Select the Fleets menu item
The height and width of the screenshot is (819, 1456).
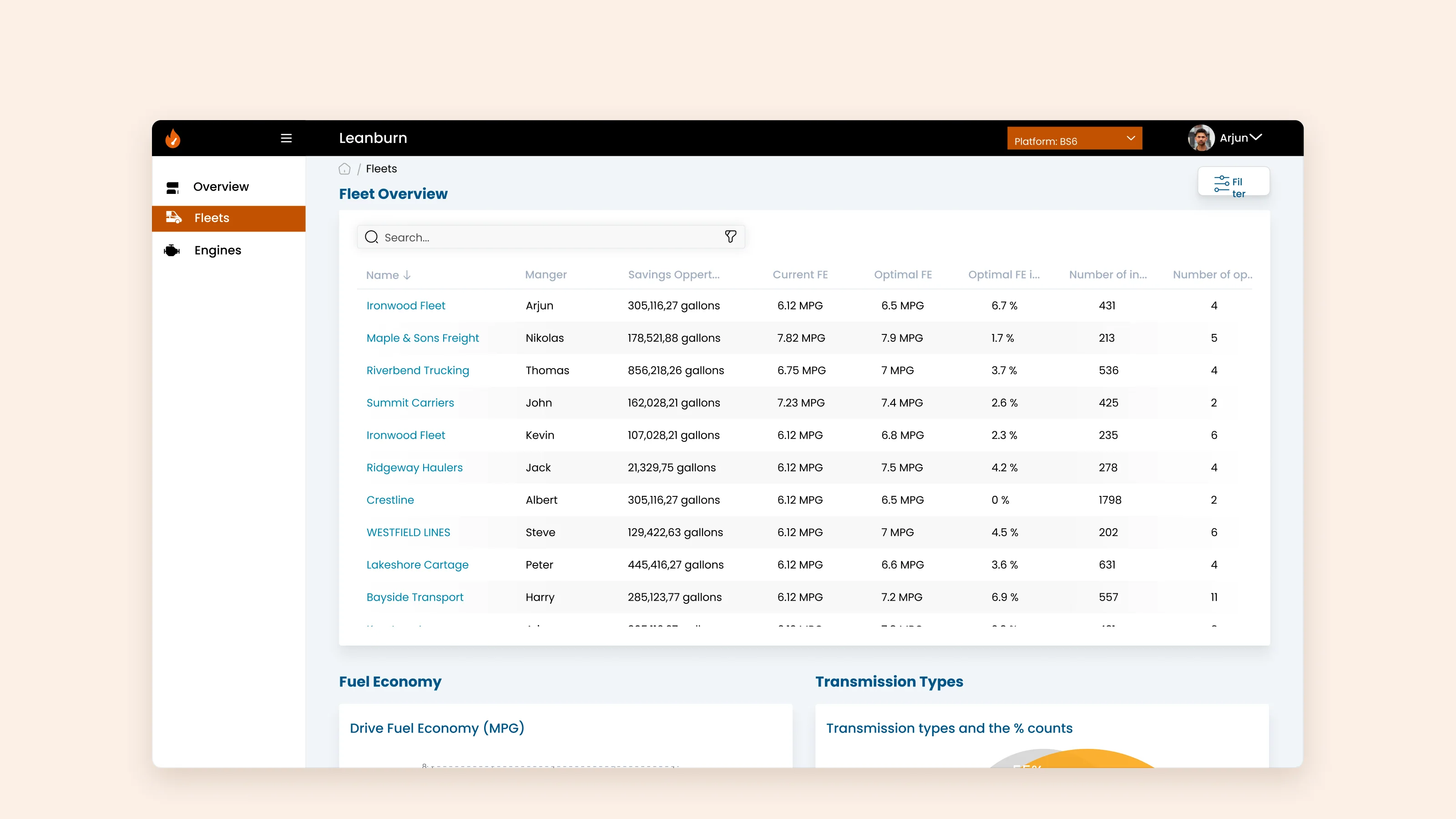[x=229, y=218]
